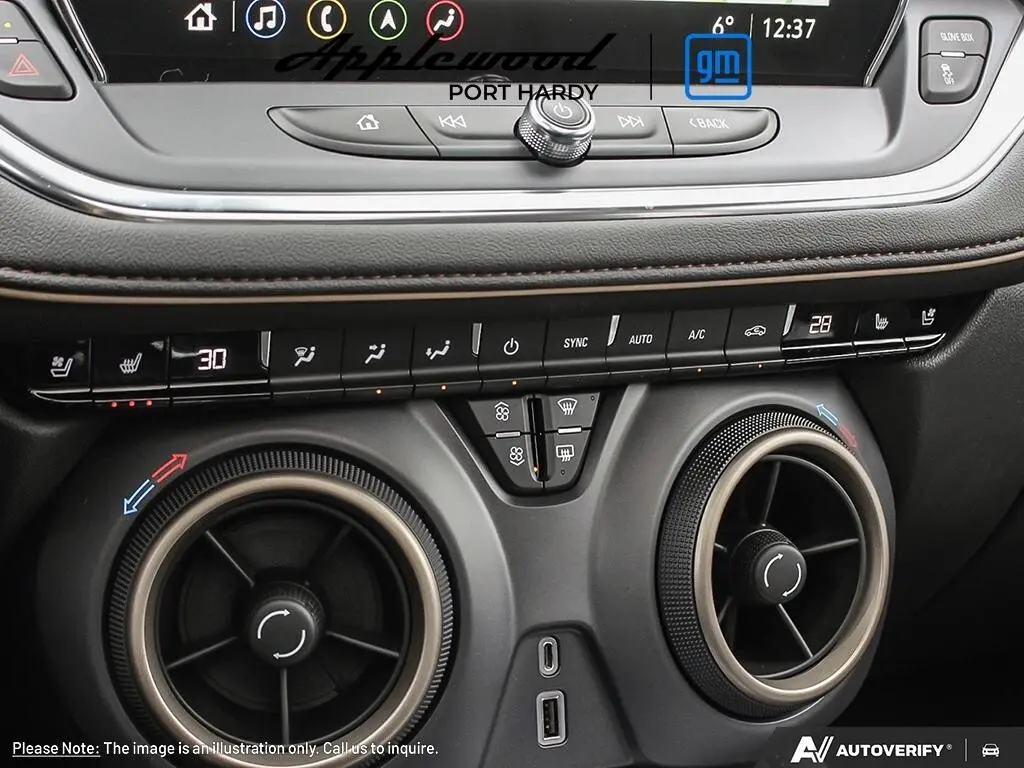Open the climate seat icon on touchscreen
This screenshot has height=768, width=1024.
tap(445, 19)
